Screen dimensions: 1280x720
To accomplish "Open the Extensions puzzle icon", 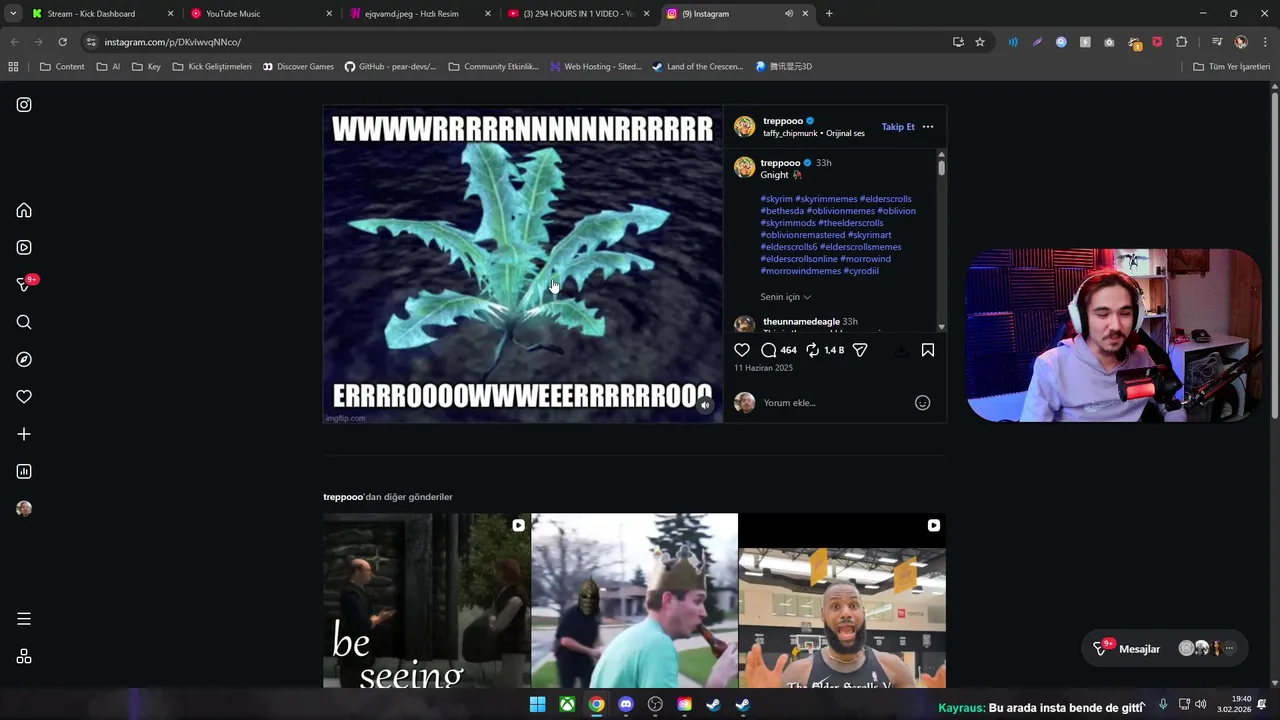I will tap(1182, 42).
